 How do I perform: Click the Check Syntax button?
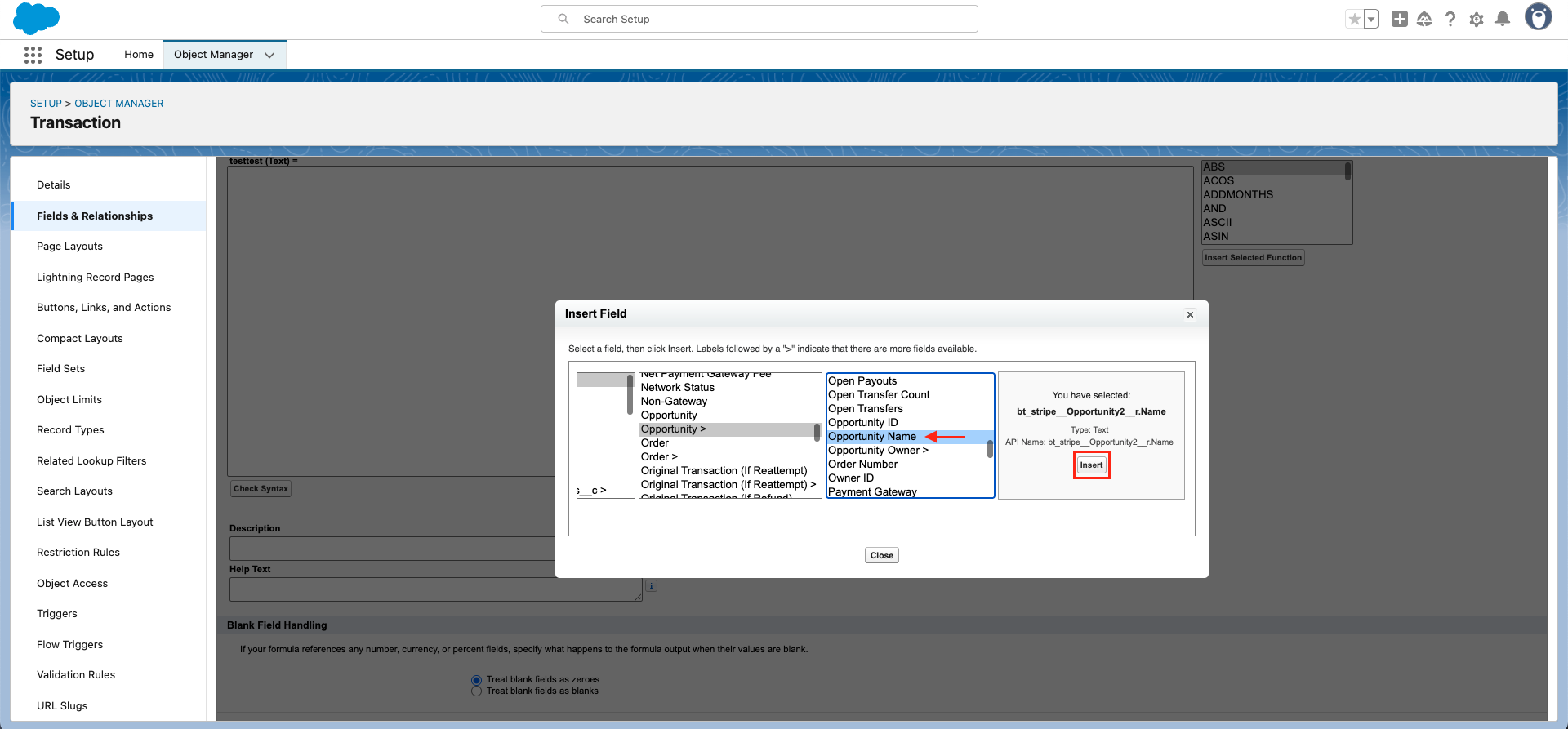point(261,489)
